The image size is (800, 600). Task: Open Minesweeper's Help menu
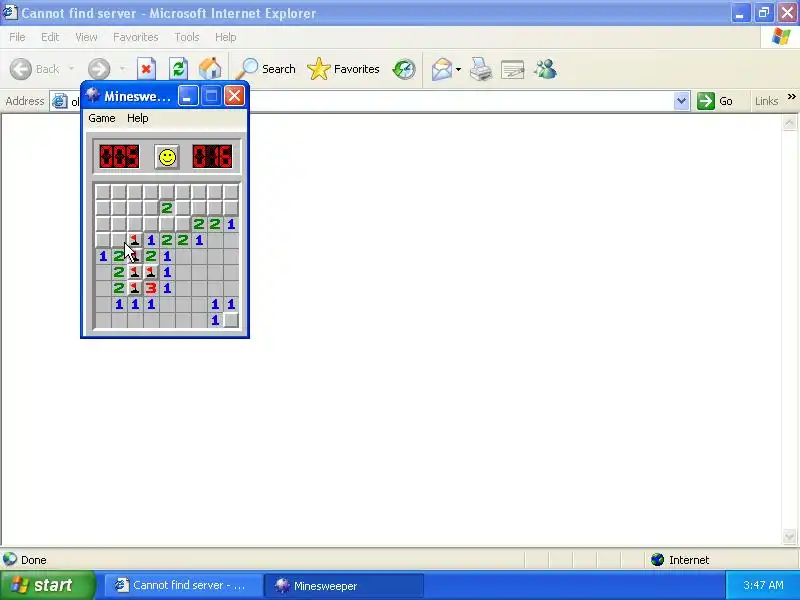(x=138, y=118)
